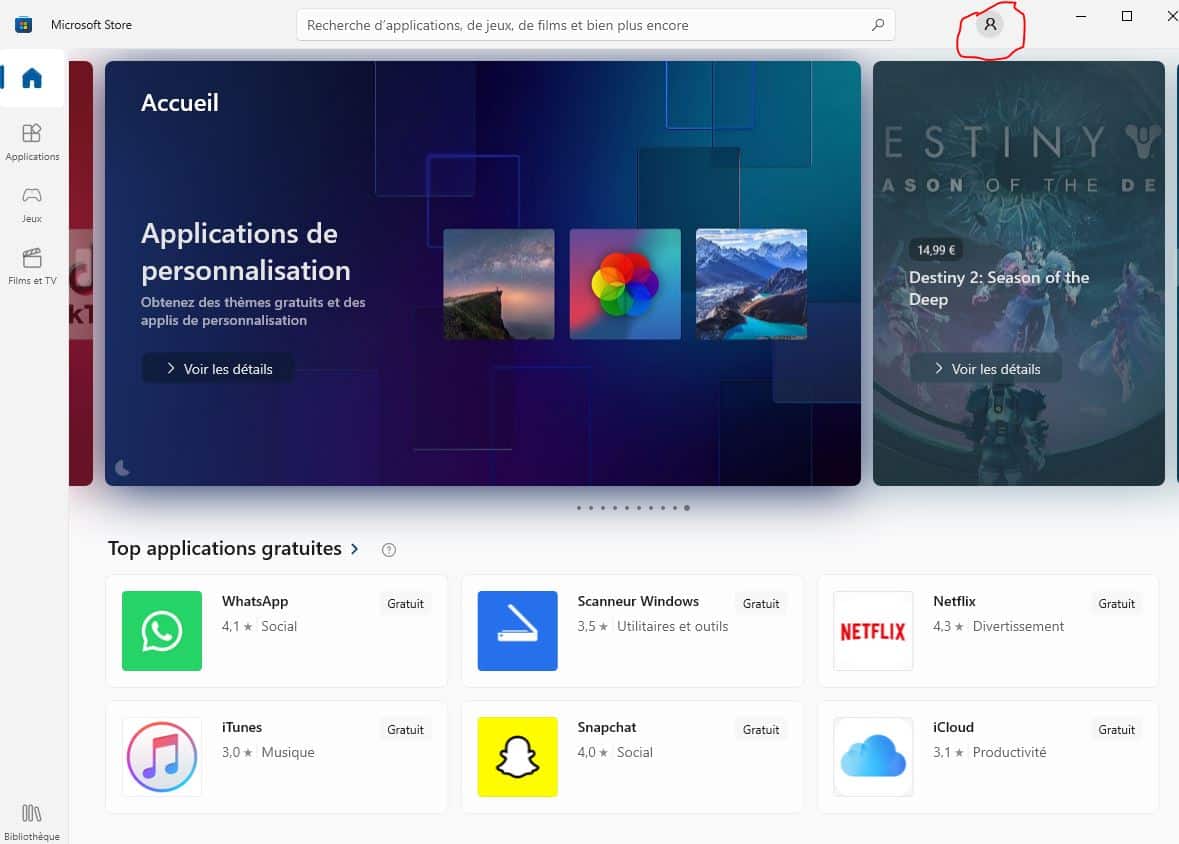Viewport: 1179px width, 844px height.
Task: Expand Top applications gratuites with chevron
Action: pyautogui.click(x=354, y=549)
